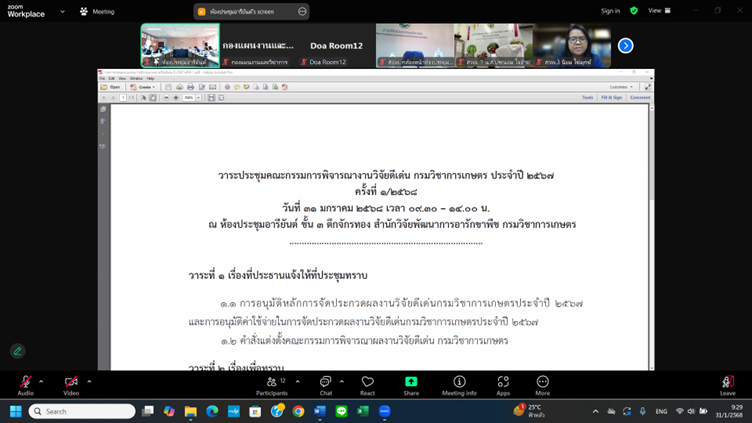The image size is (752, 423).
Task: Click the page number input field
Action: tap(123, 98)
